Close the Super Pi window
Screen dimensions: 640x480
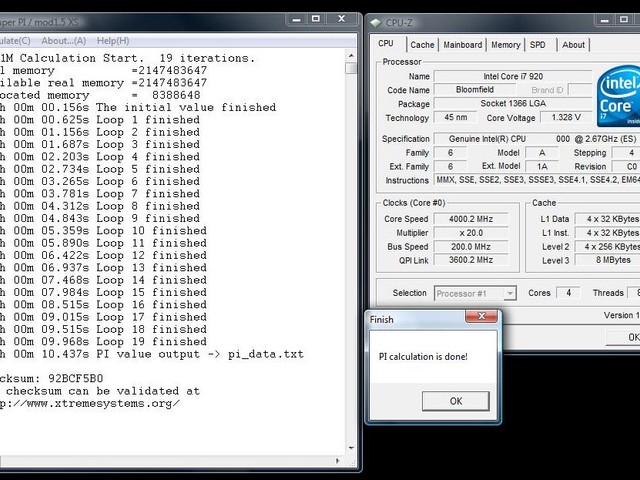[342, 19]
